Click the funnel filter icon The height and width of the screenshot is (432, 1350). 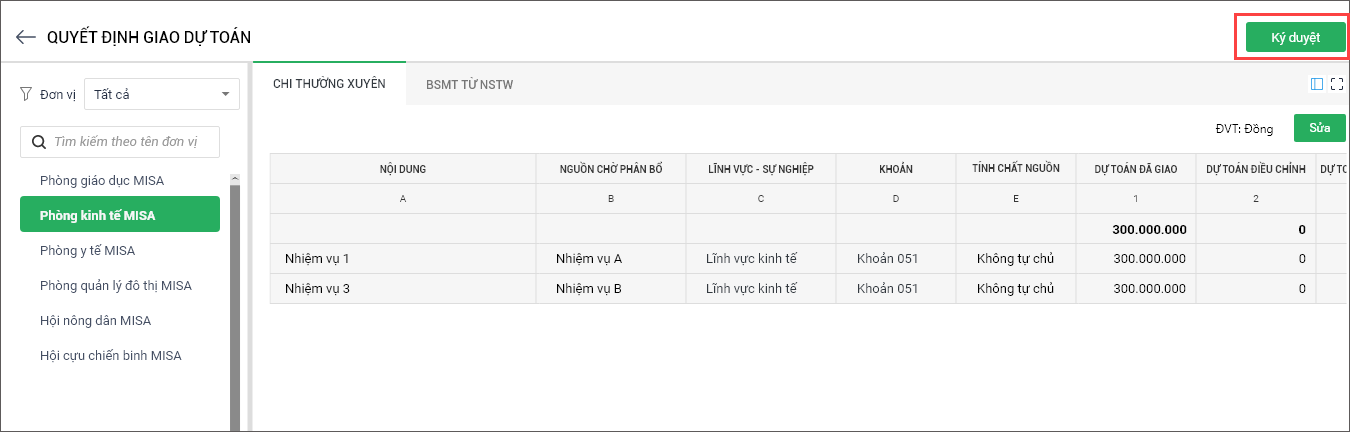[27, 94]
